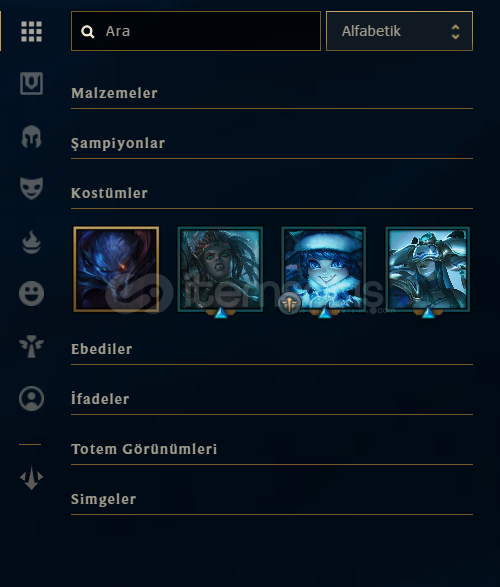500x587 pixels.
Task: Open the Alfabetik sort dropdown
Action: tap(399, 31)
